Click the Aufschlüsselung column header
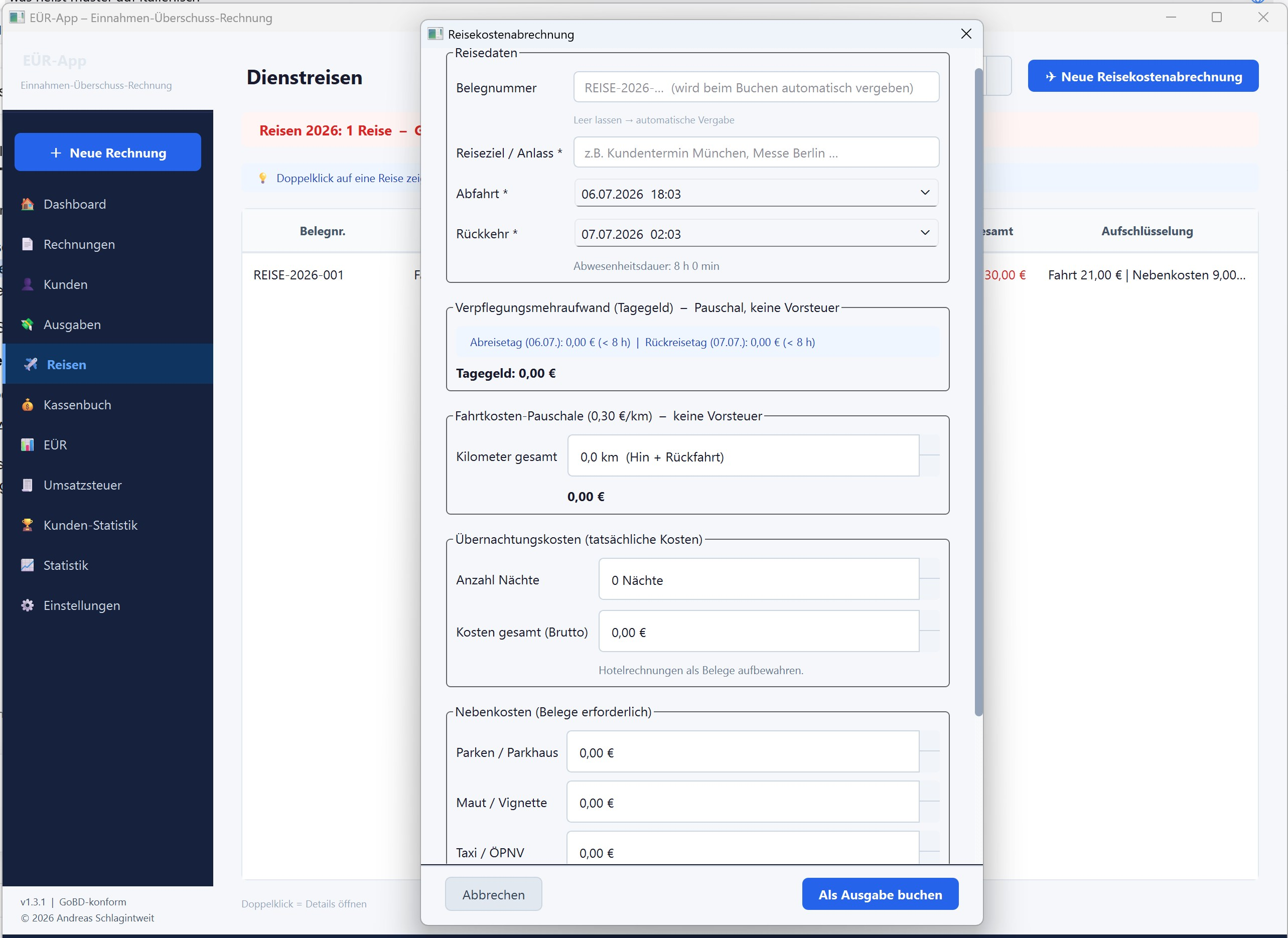The width and height of the screenshot is (1288, 938). 1147,231
